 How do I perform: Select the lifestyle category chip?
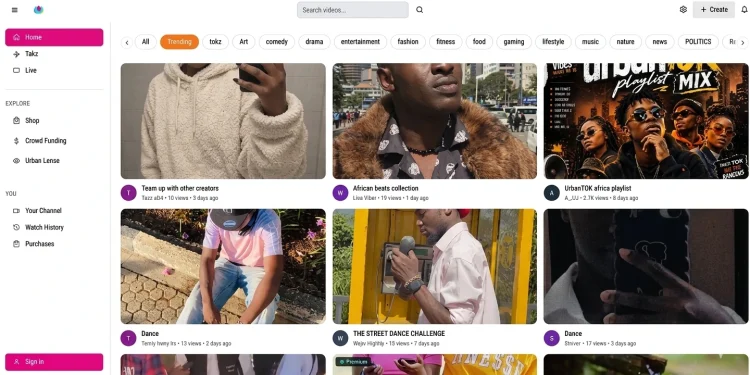[553, 42]
